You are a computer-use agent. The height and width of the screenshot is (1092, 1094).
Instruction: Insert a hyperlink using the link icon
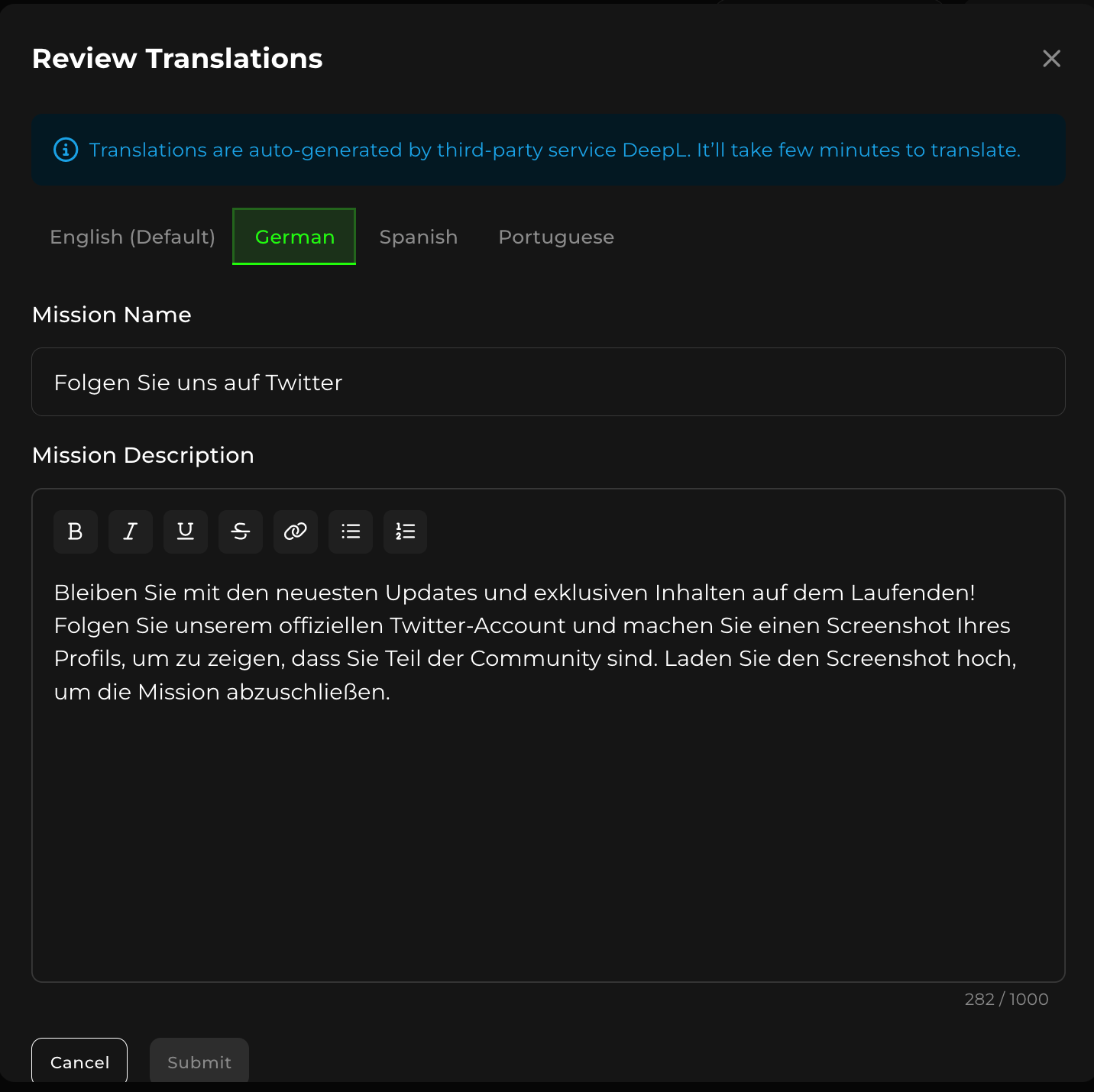click(x=296, y=531)
